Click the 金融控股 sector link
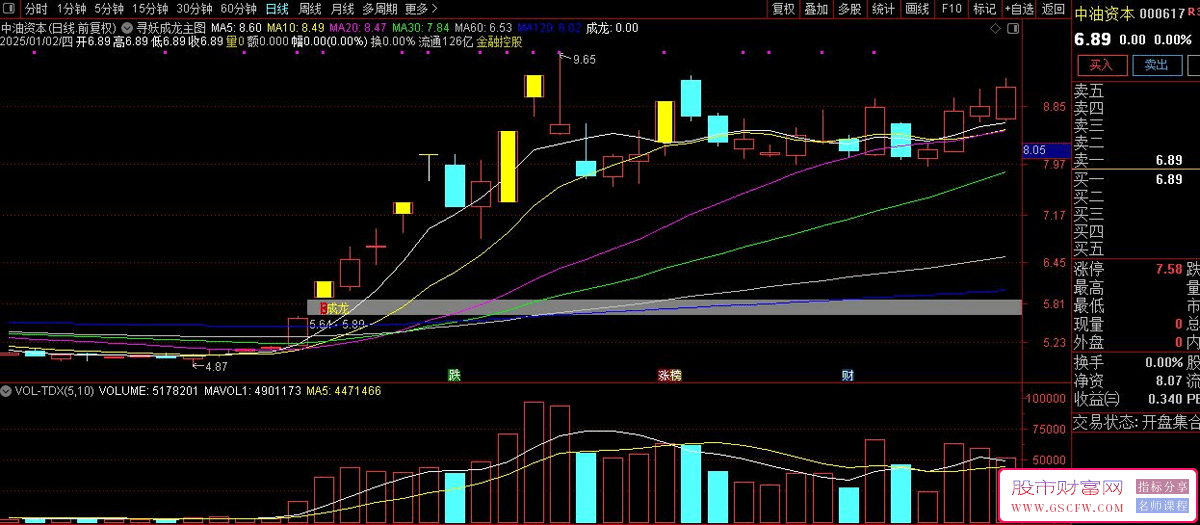Image resolution: width=1200 pixels, height=525 pixels. 498,43
